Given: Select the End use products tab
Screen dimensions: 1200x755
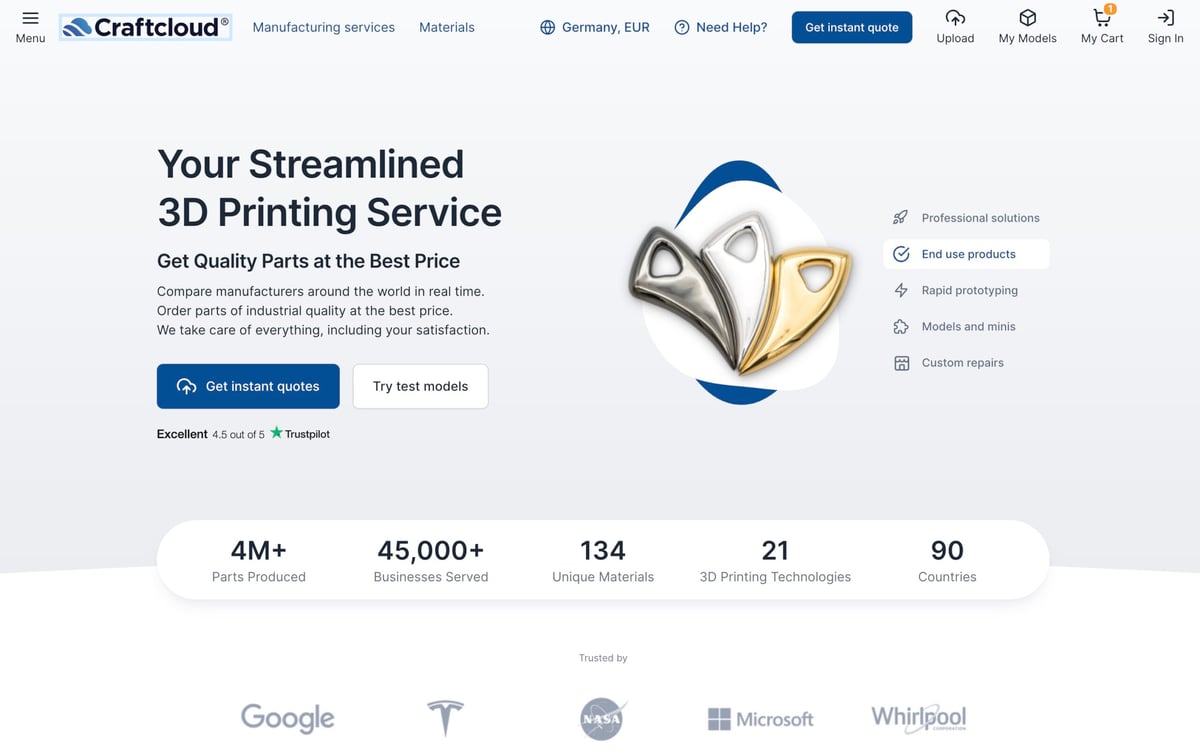Looking at the screenshot, I should point(966,254).
